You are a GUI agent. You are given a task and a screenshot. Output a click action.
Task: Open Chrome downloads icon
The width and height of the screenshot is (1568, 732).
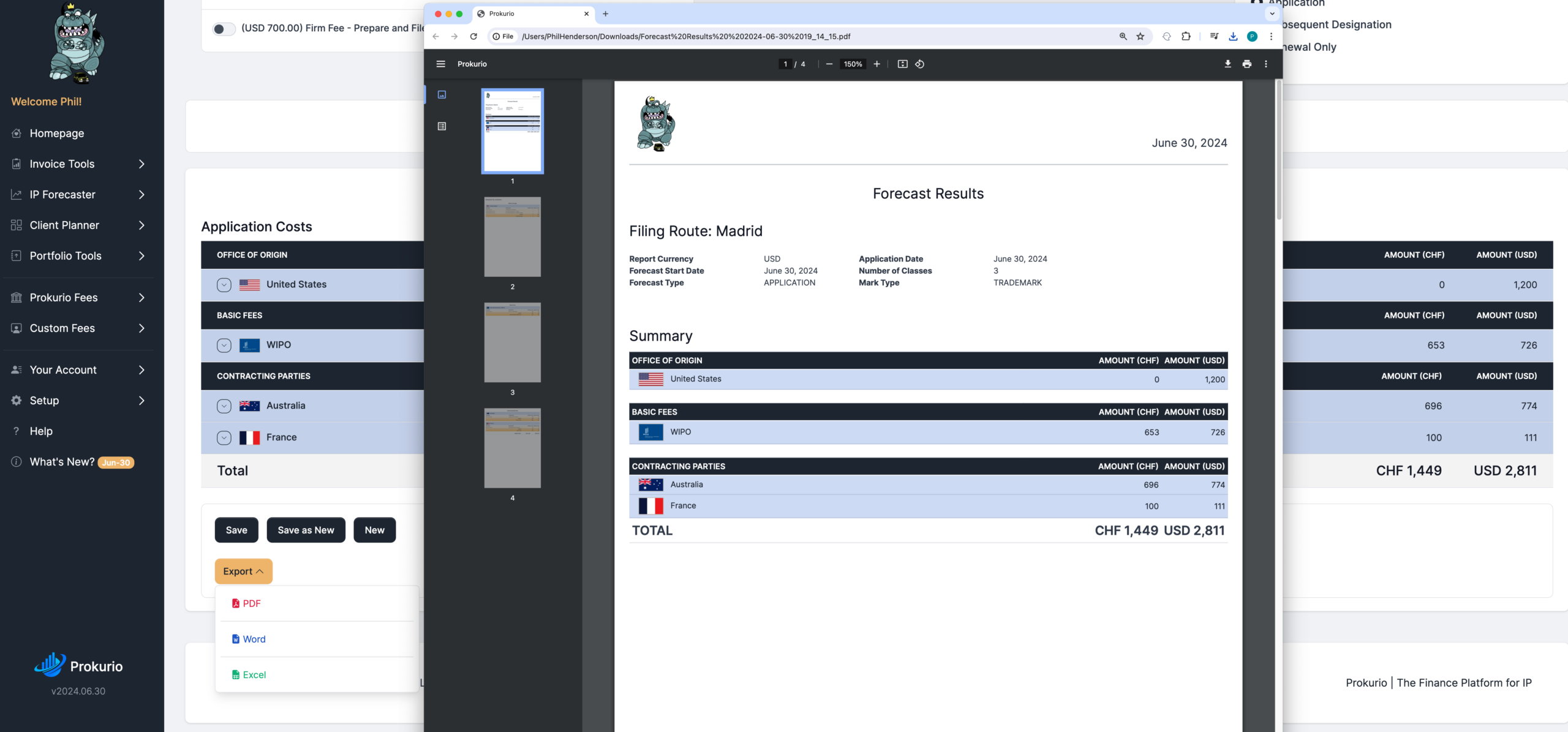pos(1233,36)
